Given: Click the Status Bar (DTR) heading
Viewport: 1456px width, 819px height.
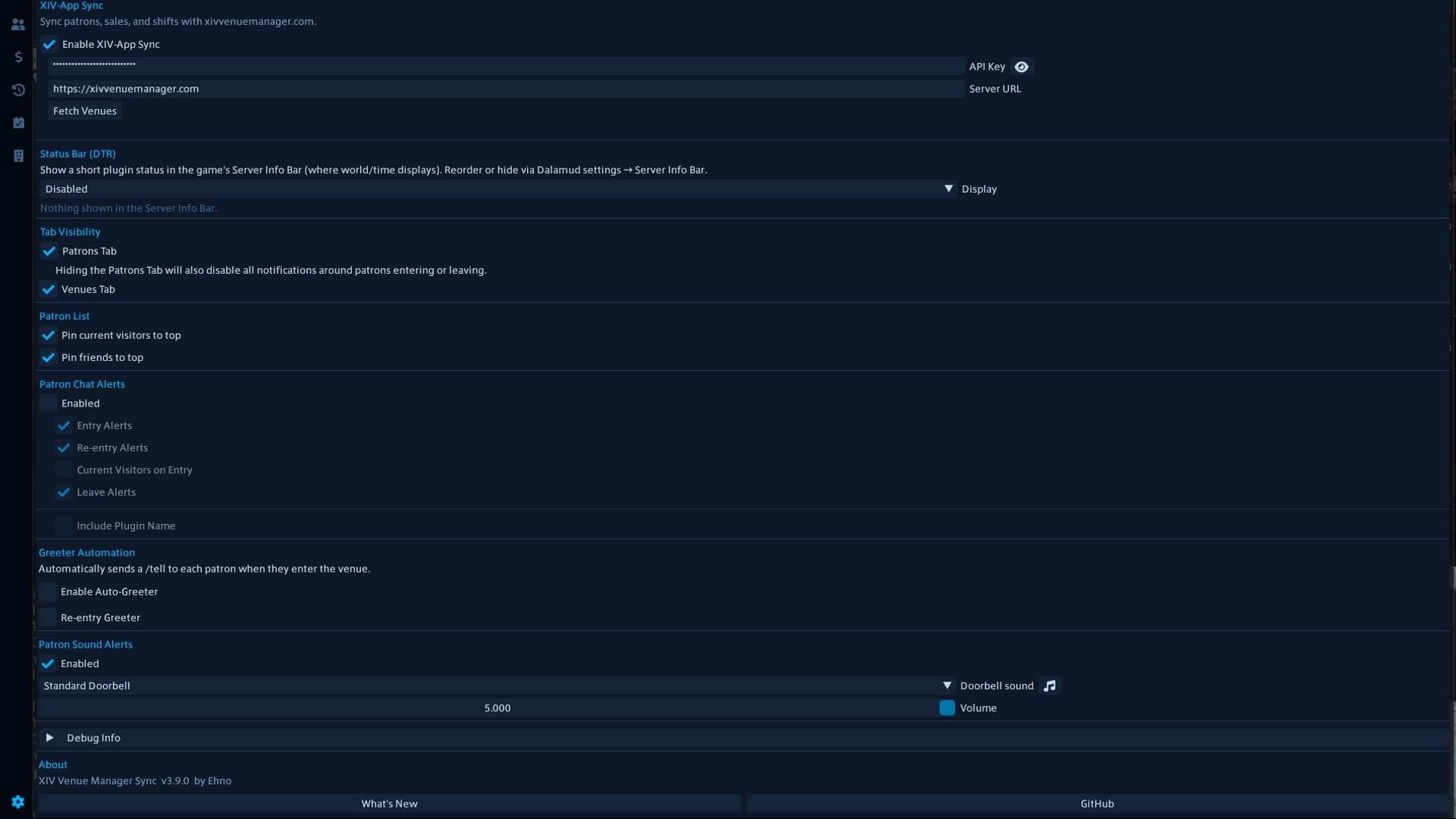Looking at the screenshot, I should click(x=78, y=154).
